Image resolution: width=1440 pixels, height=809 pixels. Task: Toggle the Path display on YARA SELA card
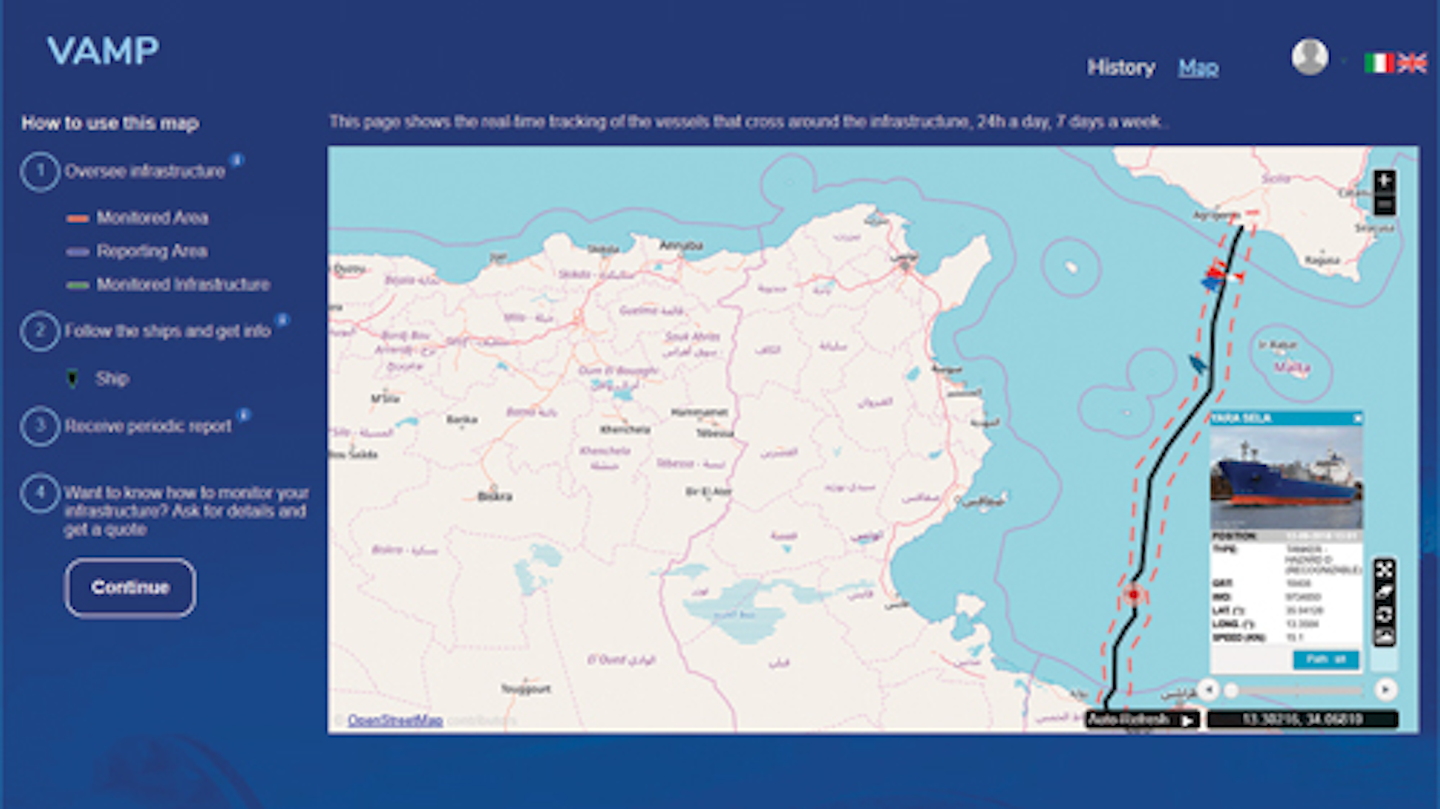coord(1324,660)
